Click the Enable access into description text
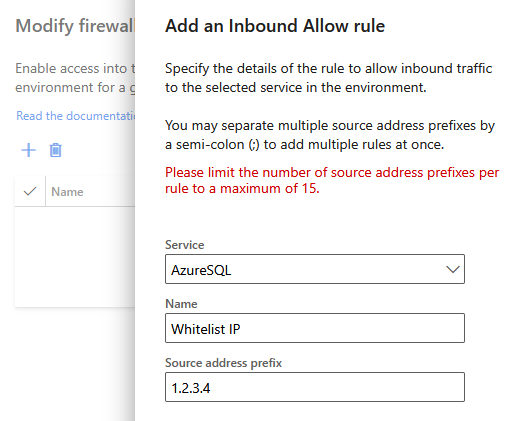Image resolution: width=518 pixels, height=421 pixels. tap(75, 78)
